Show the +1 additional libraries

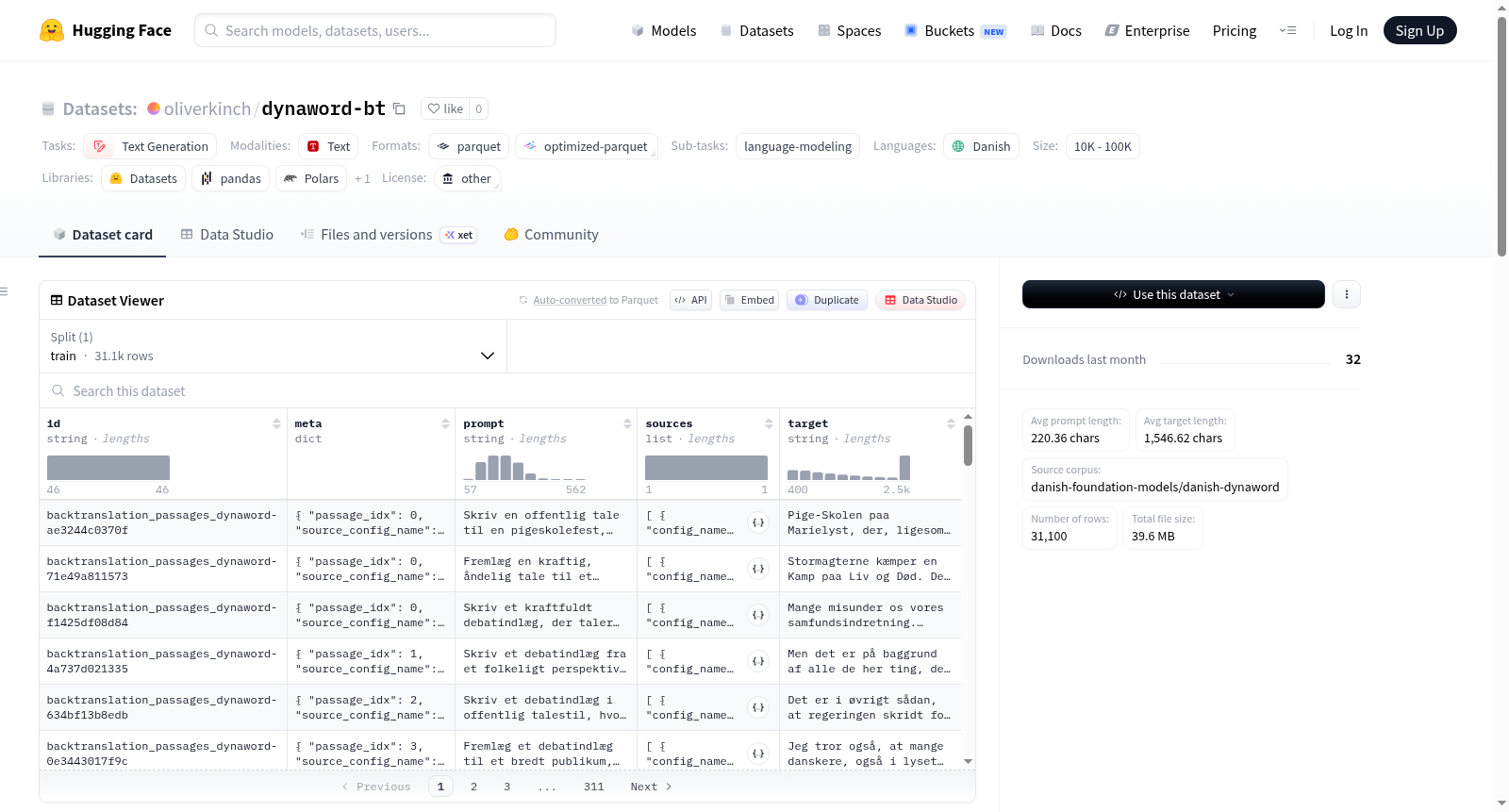(x=362, y=178)
